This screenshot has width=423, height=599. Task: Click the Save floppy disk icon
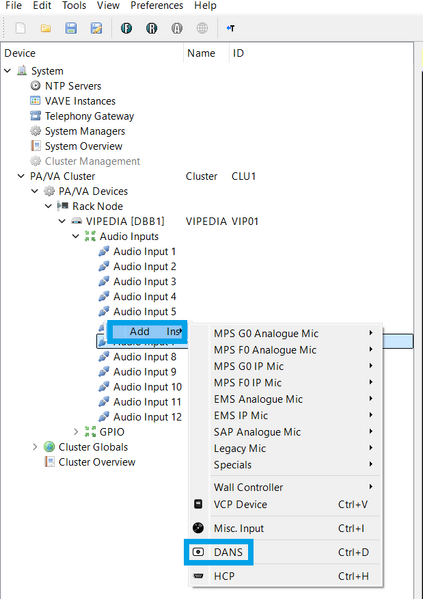pos(71,28)
